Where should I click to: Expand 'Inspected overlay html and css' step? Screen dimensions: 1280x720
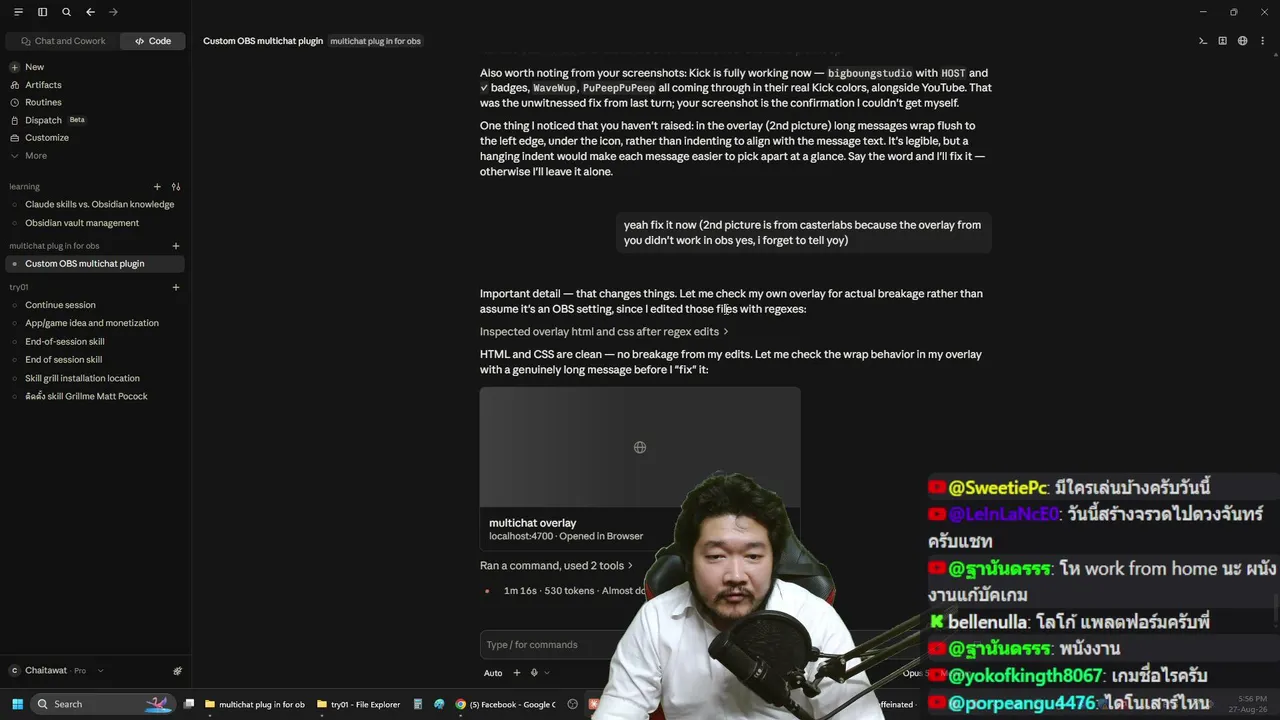point(604,332)
